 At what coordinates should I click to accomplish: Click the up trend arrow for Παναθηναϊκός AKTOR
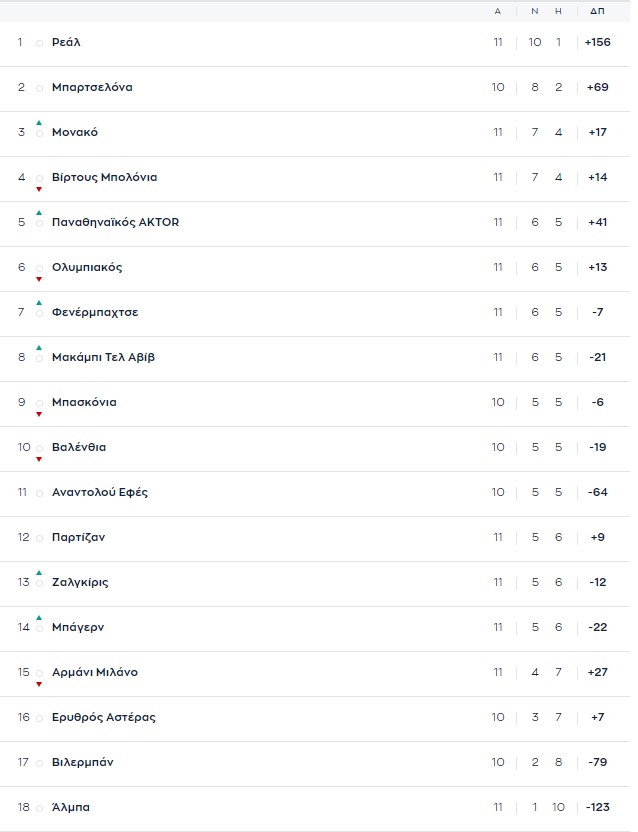39,213
